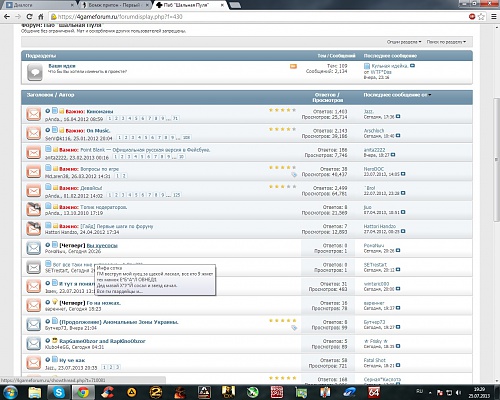Open last post arrow beside Arschloch

pos(398,136)
